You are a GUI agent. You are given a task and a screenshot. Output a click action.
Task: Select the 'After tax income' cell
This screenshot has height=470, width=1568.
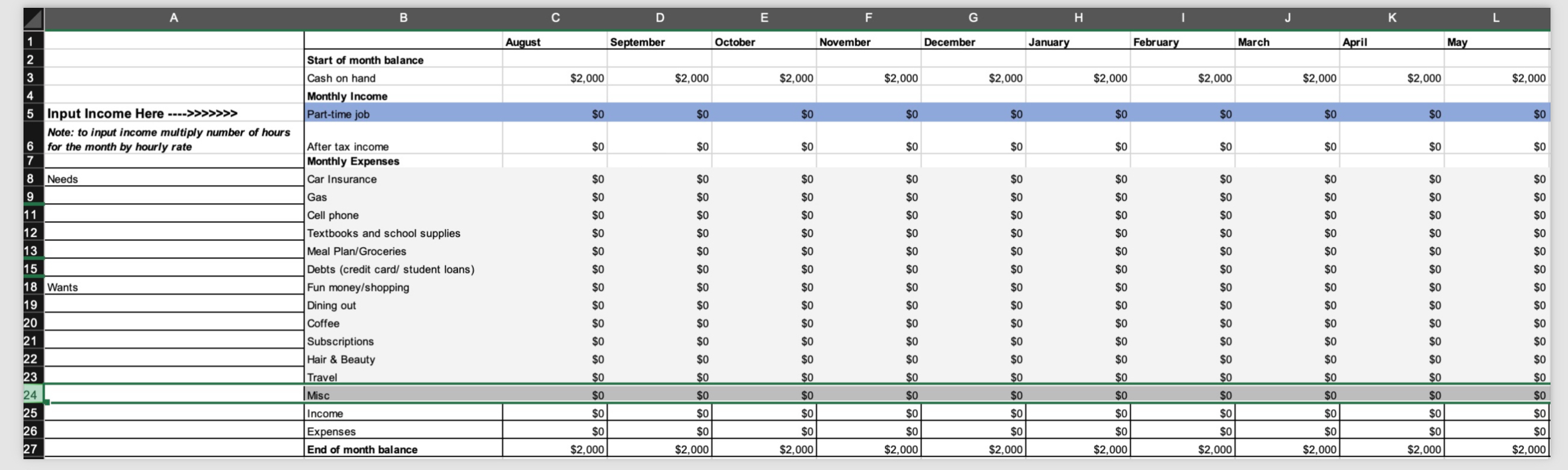[x=403, y=139]
